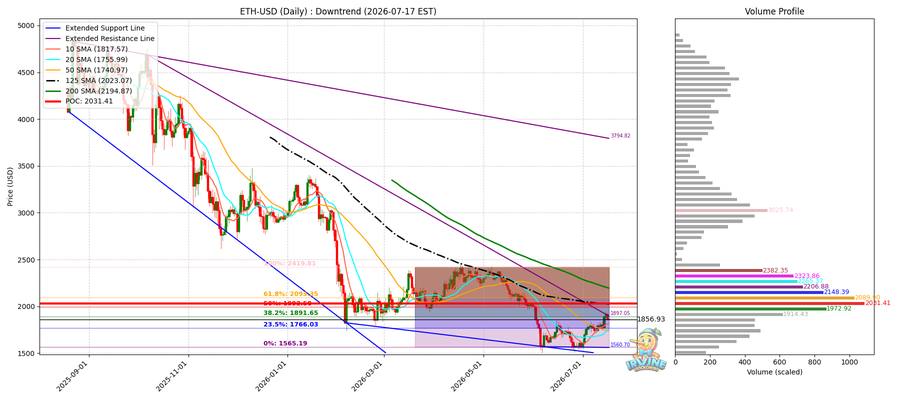The width and height of the screenshot is (900, 400).
Task: Click the blue volume bar labeled 2148.39
Action: tap(749, 292)
